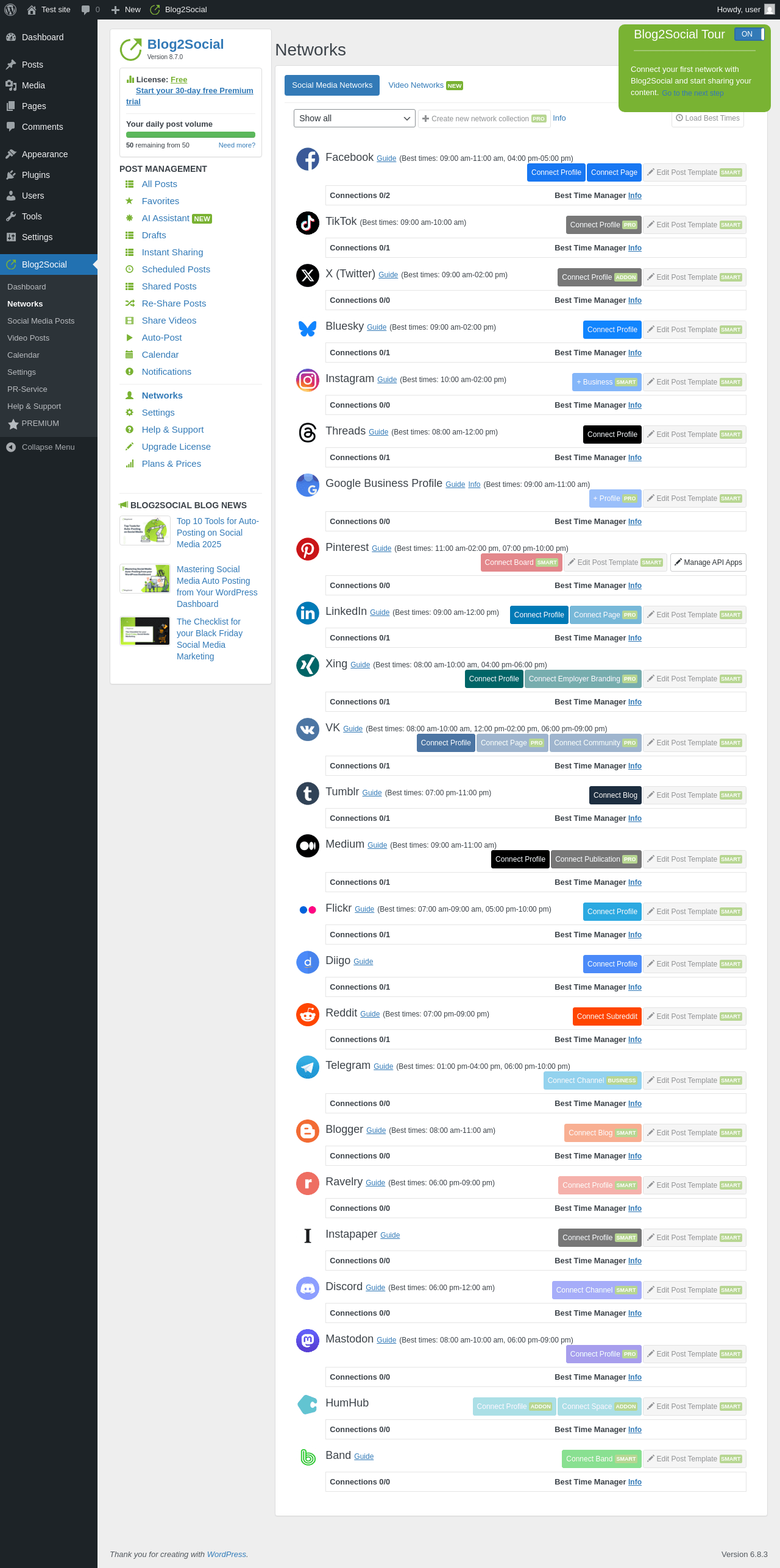This screenshot has height=1568, width=780.
Task: Switch to the Social Media Networks tab
Action: (x=332, y=85)
